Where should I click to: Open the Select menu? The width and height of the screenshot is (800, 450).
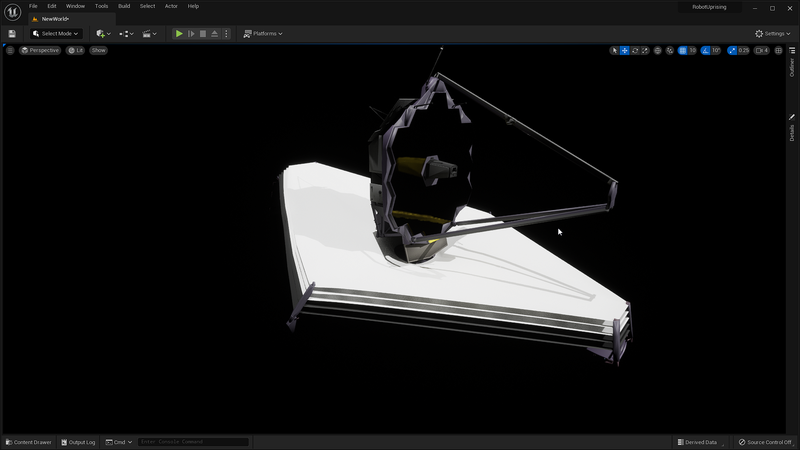(x=147, y=6)
